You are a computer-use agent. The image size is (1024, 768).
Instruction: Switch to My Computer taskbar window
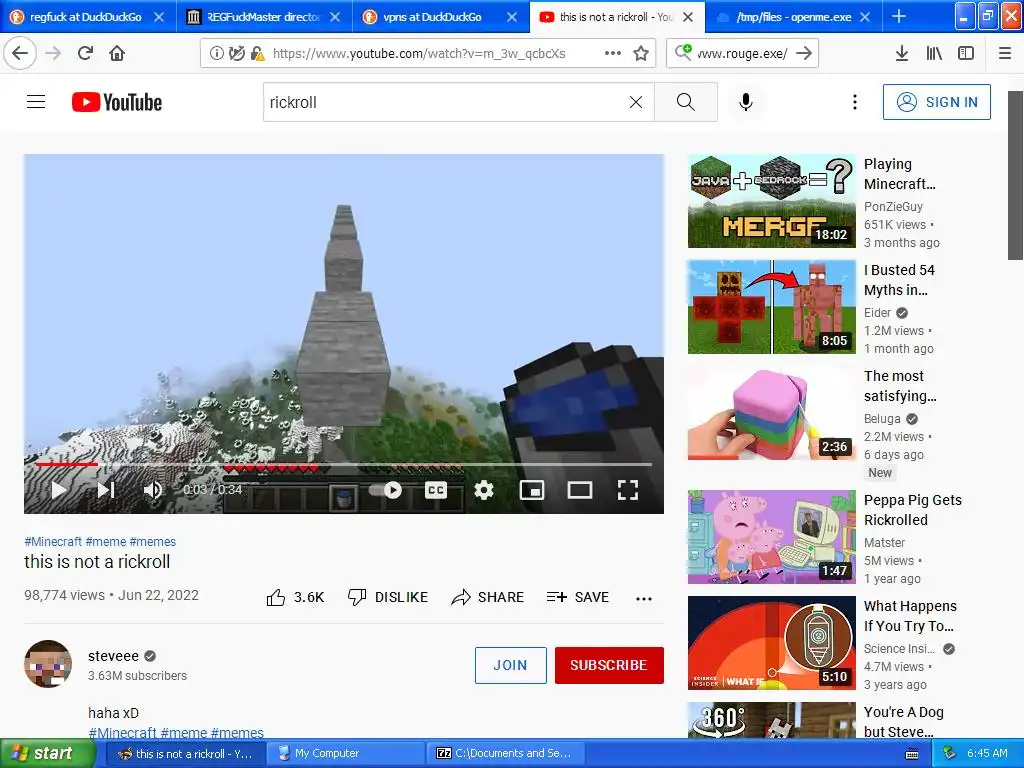point(345,753)
